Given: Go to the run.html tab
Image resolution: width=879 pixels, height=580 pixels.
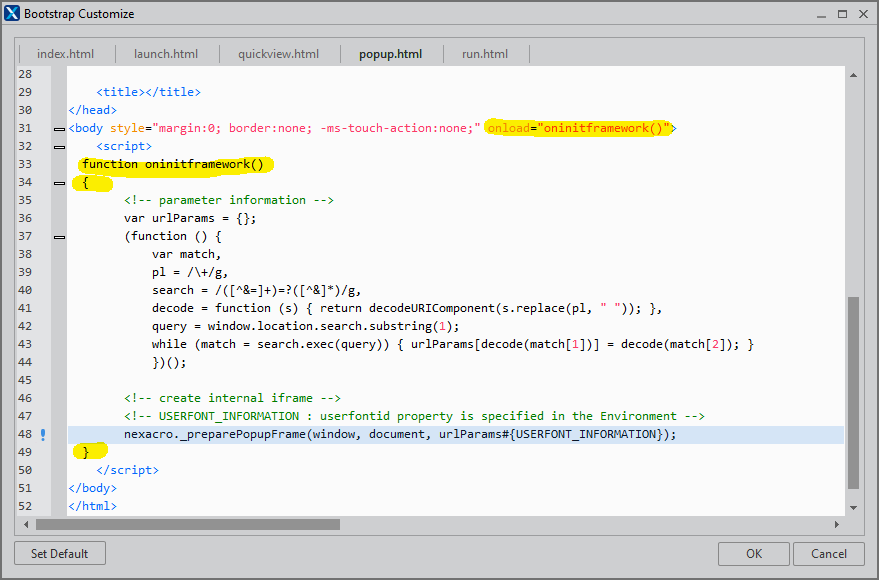Looking at the screenshot, I should [x=484, y=54].
